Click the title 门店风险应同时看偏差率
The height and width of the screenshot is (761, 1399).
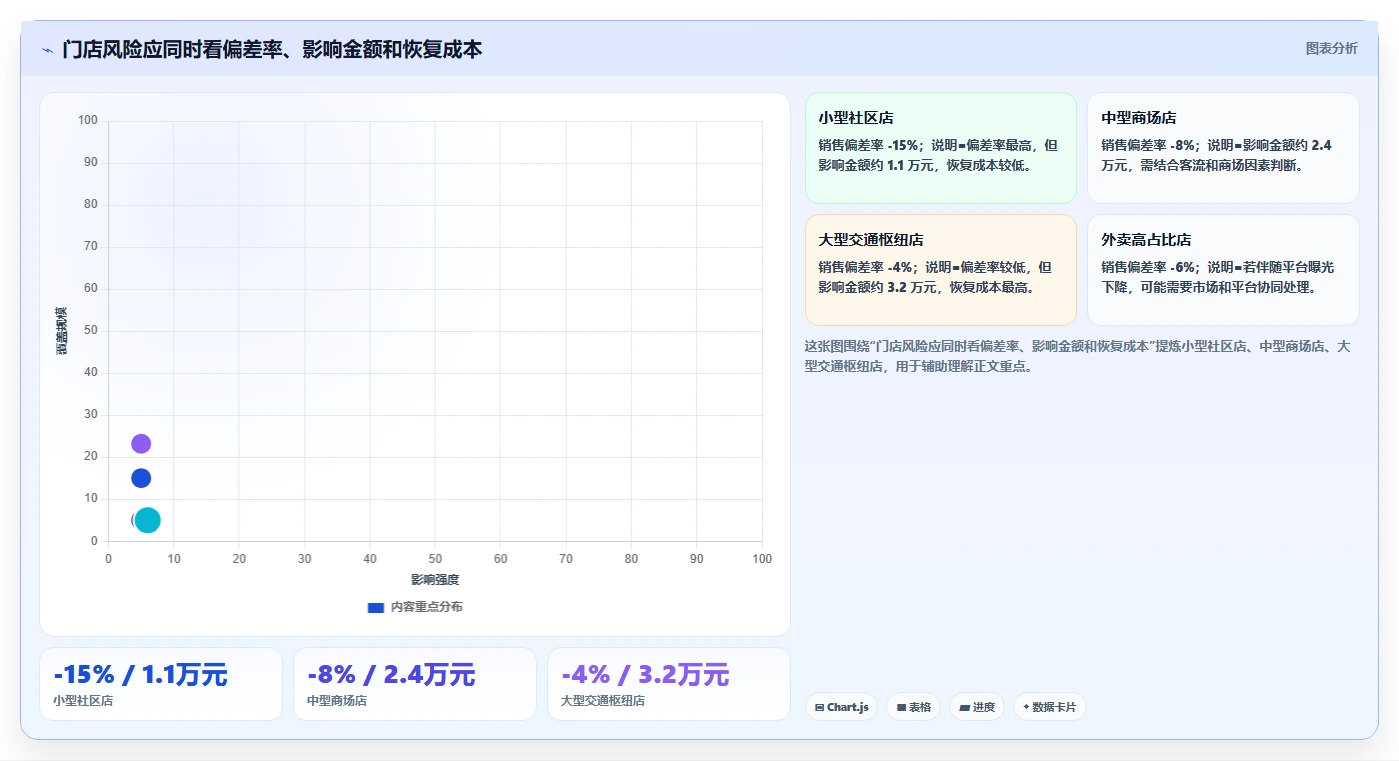272,49
